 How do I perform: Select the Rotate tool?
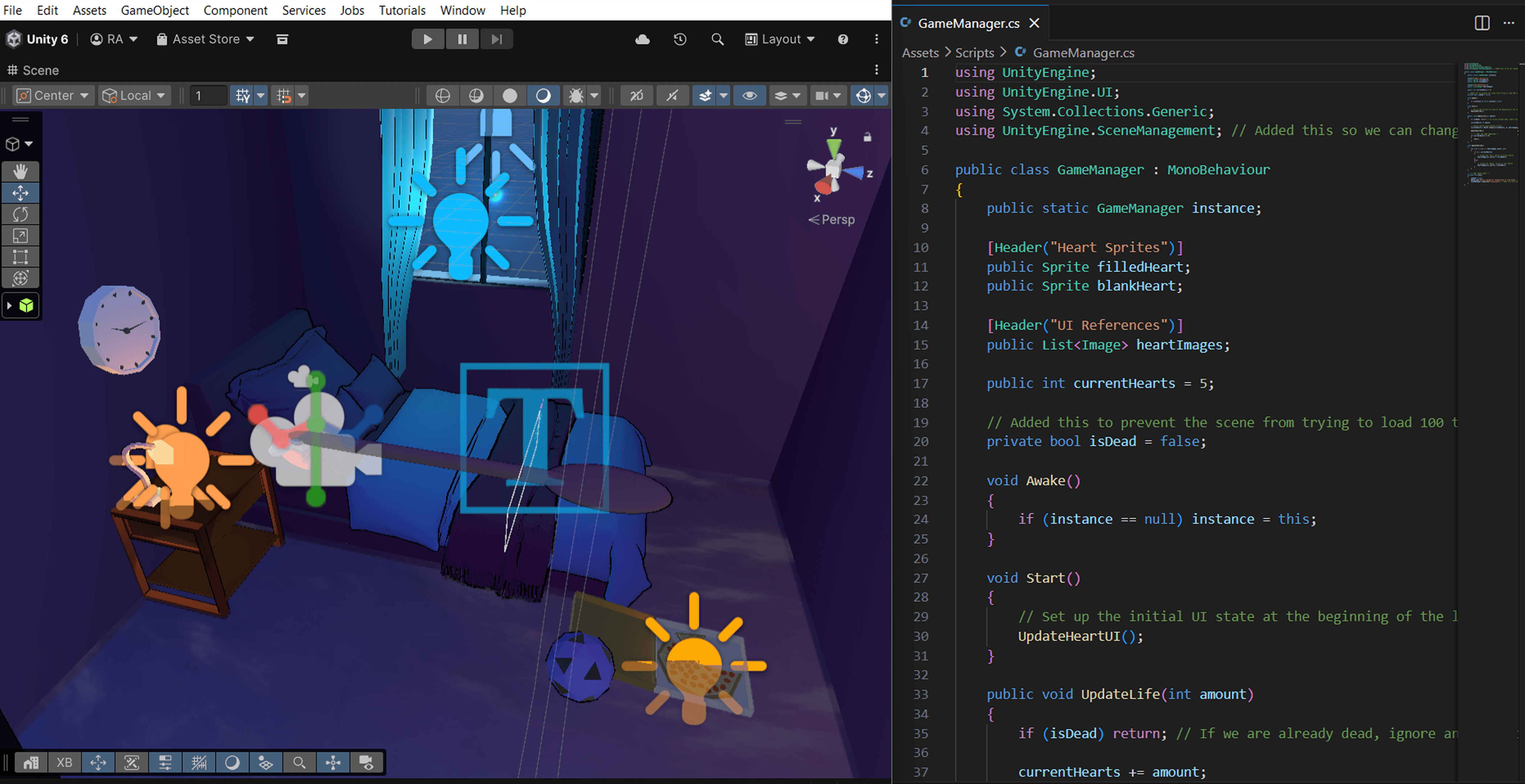click(x=20, y=214)
